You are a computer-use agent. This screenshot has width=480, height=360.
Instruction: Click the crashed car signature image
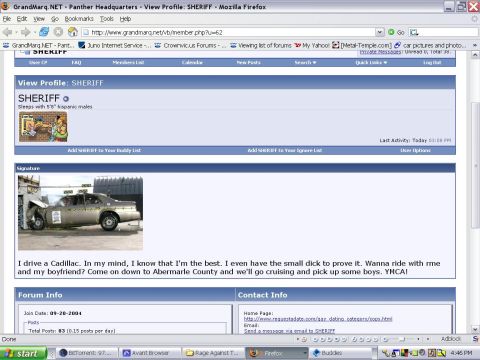(x=80, y=213)
